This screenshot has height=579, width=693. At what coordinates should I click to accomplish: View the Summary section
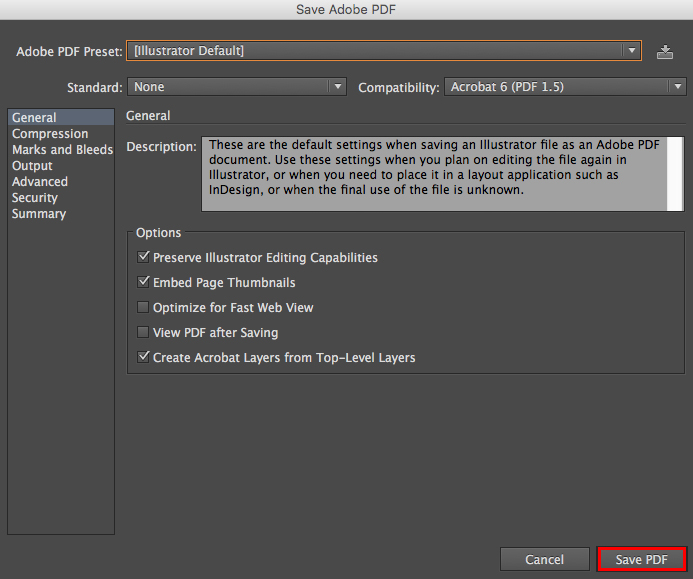(x=39, y=214)
